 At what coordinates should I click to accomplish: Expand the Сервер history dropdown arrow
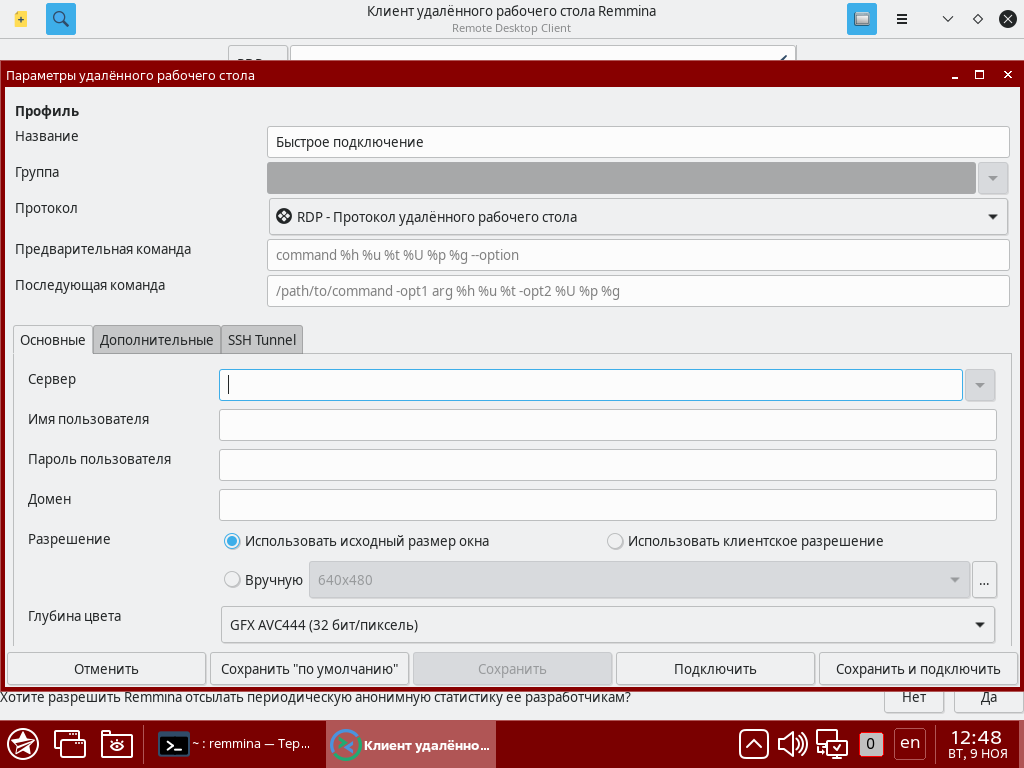[x=981, y=385]
